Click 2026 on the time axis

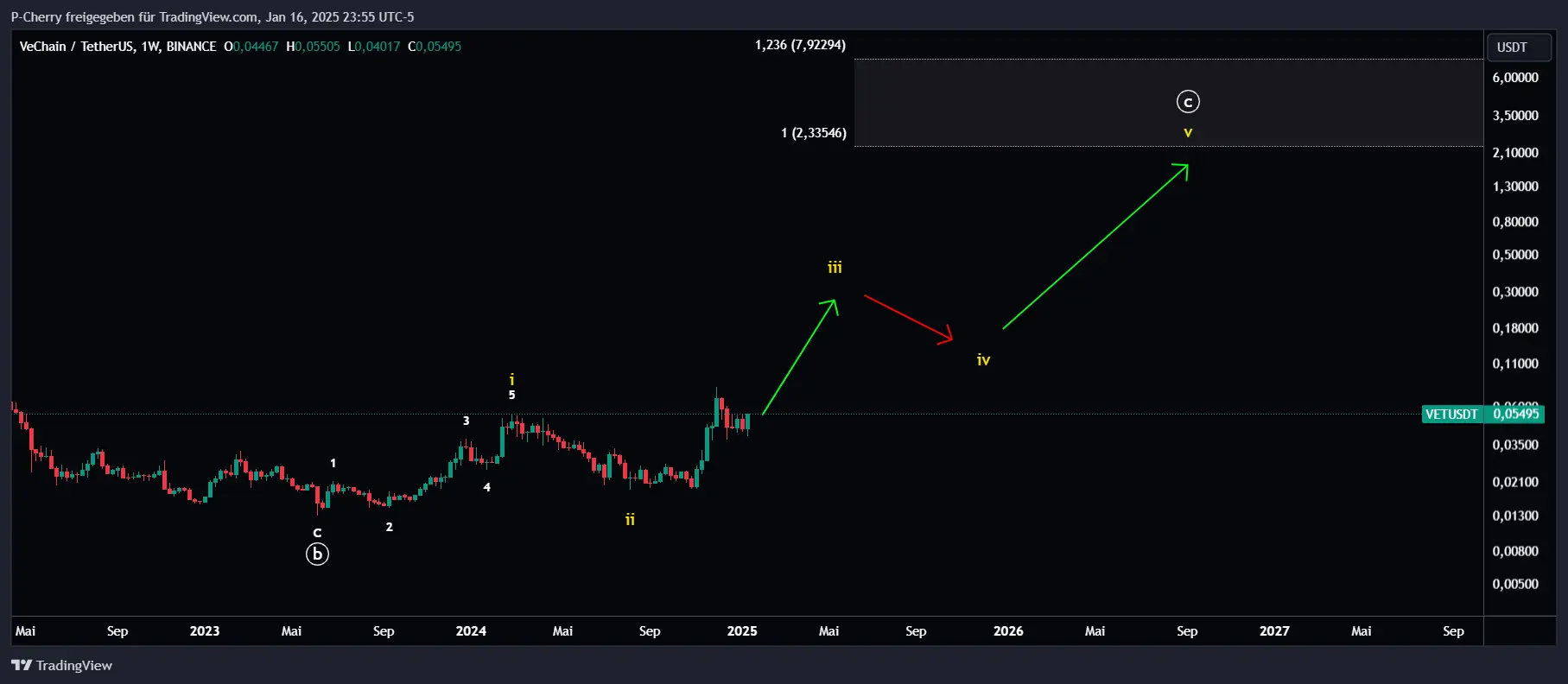click(x=1008, y=631)
